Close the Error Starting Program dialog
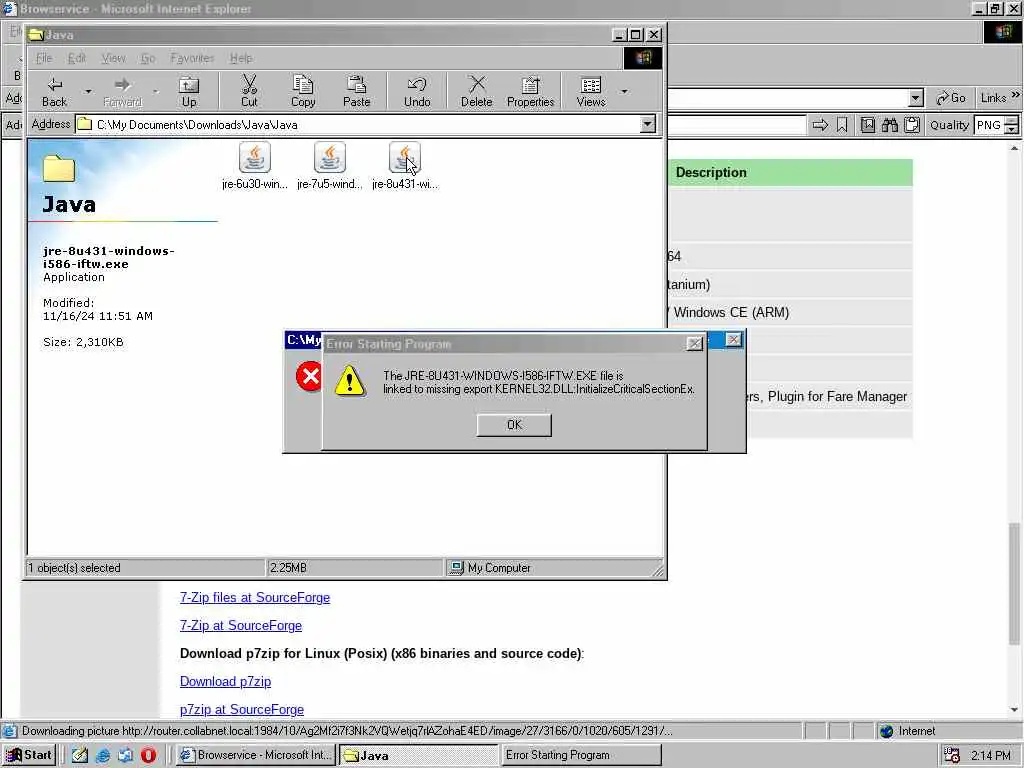 tap(695, 344)
